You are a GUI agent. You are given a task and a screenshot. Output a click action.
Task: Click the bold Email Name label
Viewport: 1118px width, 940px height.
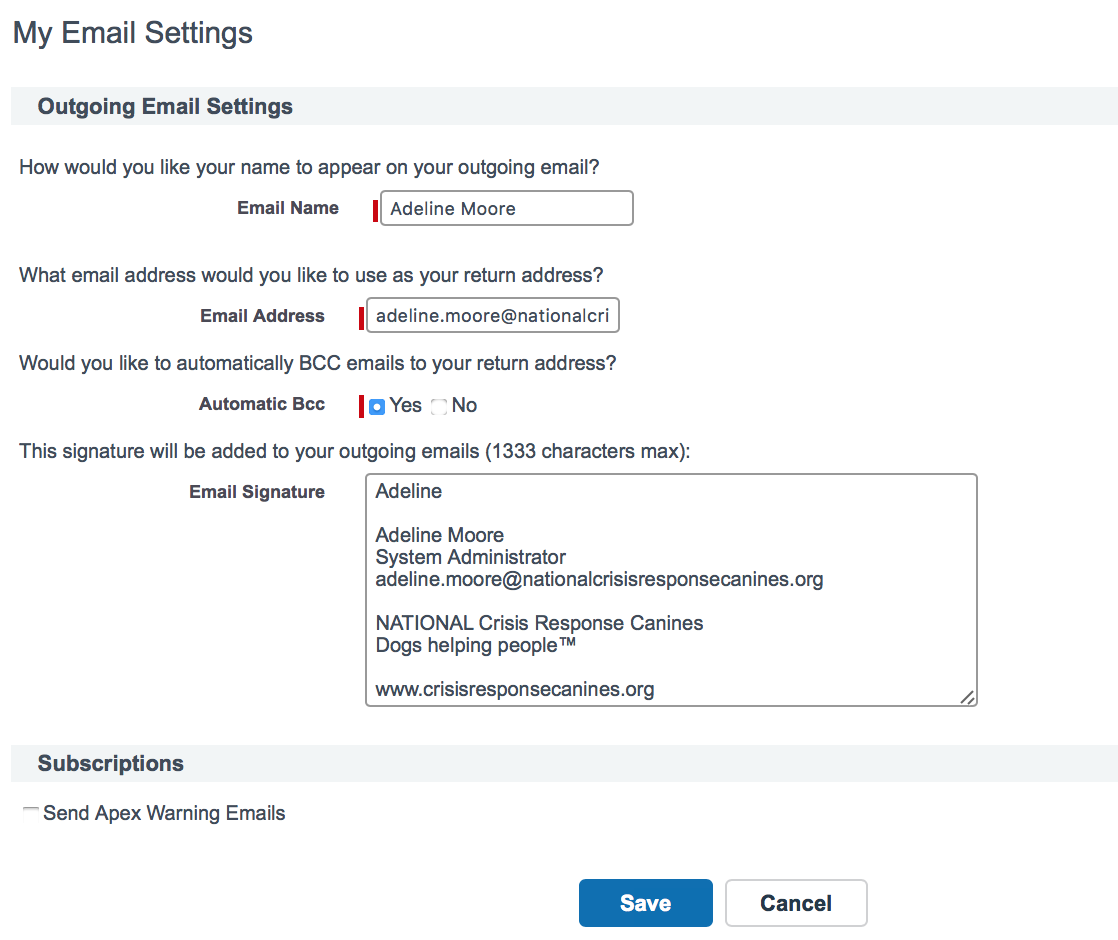[288, 208]
